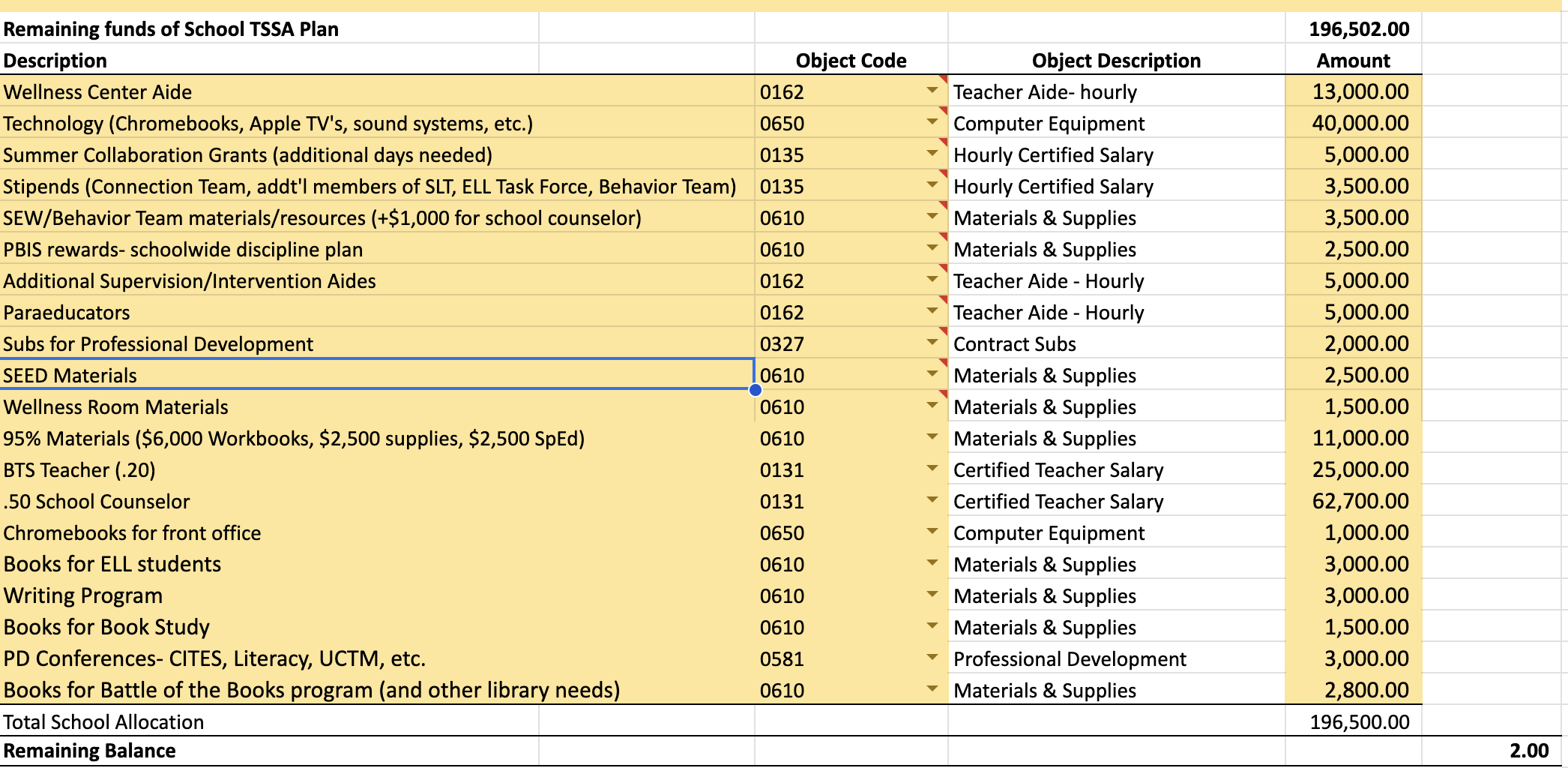Screen dimensions: 1568x768
Task: Click the Amount column header cell
Action: click(1353, 60)
